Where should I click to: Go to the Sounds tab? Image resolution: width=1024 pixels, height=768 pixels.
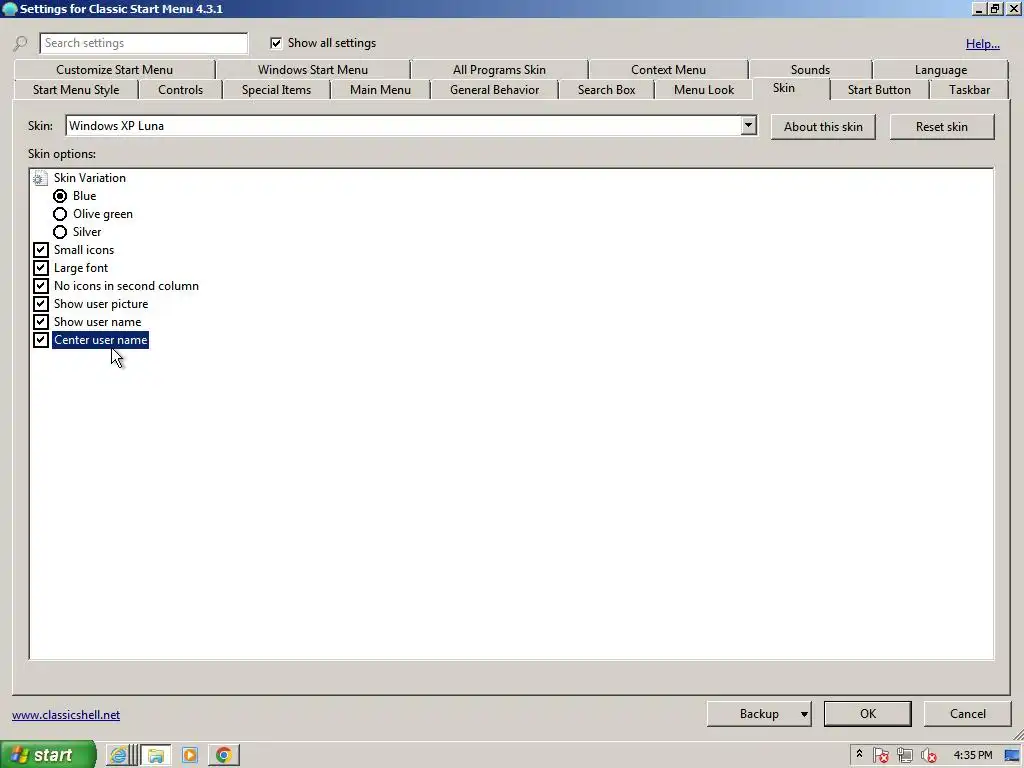(x=810, y=70)
